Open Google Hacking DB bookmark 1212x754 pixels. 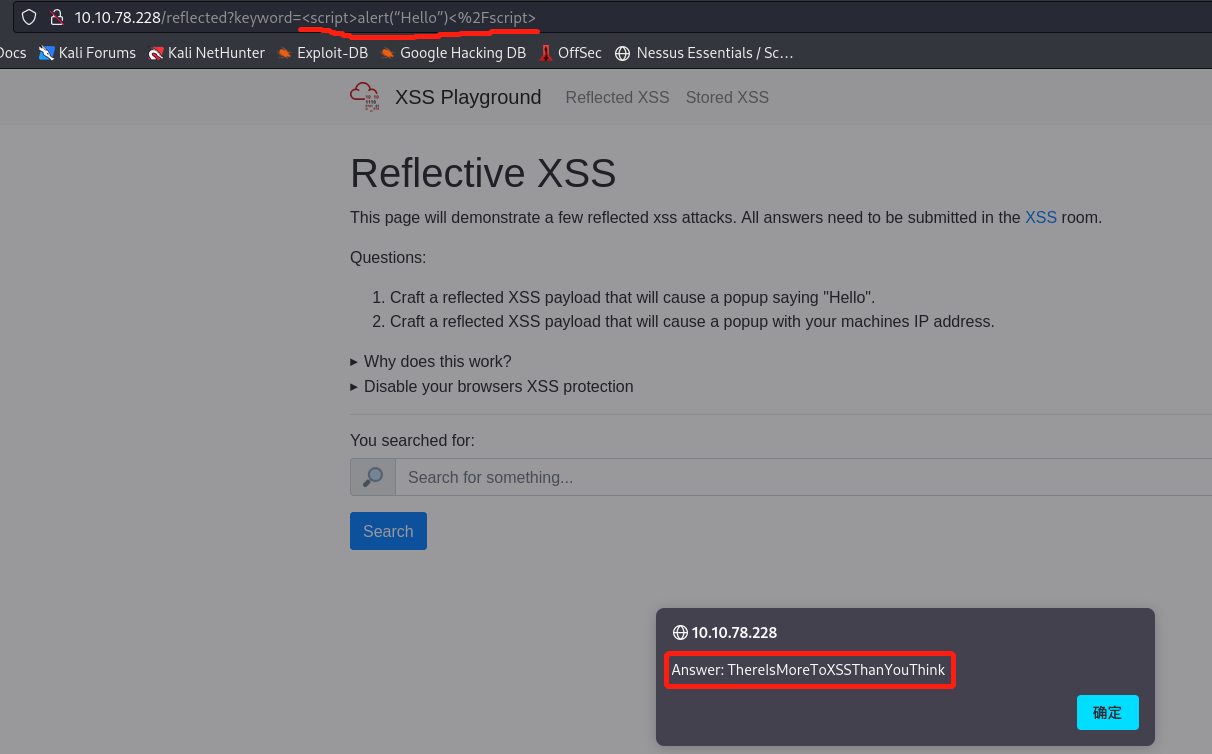[452, 53]
